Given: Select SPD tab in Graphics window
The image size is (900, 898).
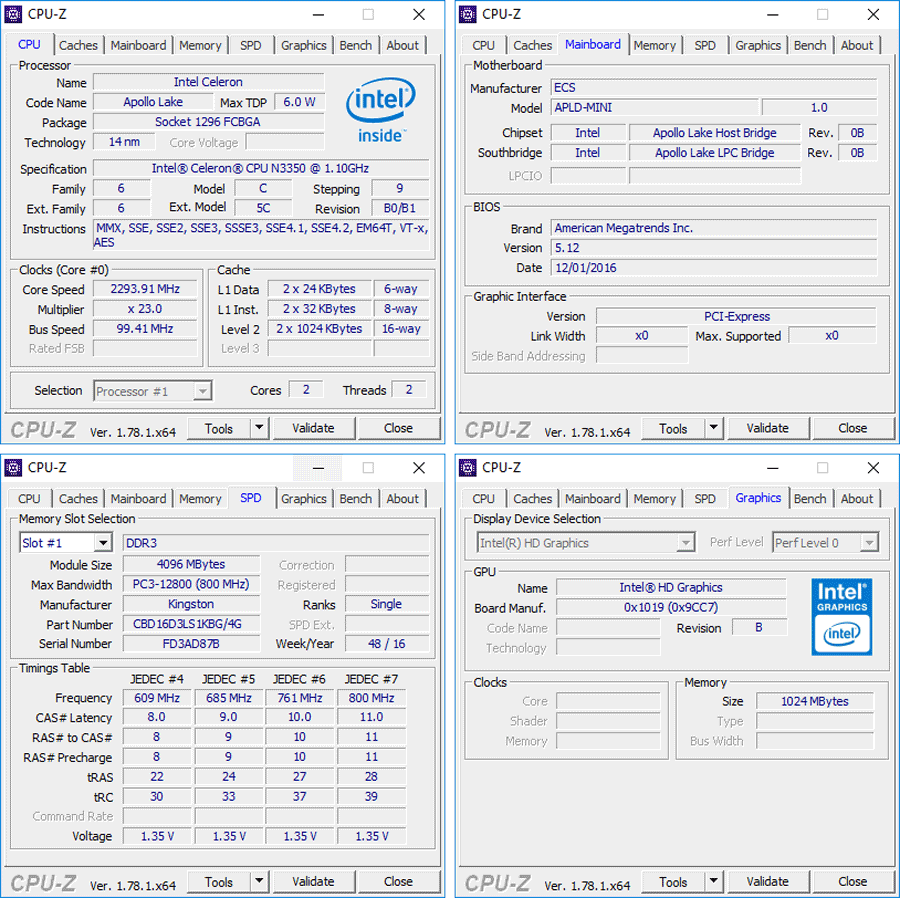Looking at the screenshot, I should (x=705, y=499).
